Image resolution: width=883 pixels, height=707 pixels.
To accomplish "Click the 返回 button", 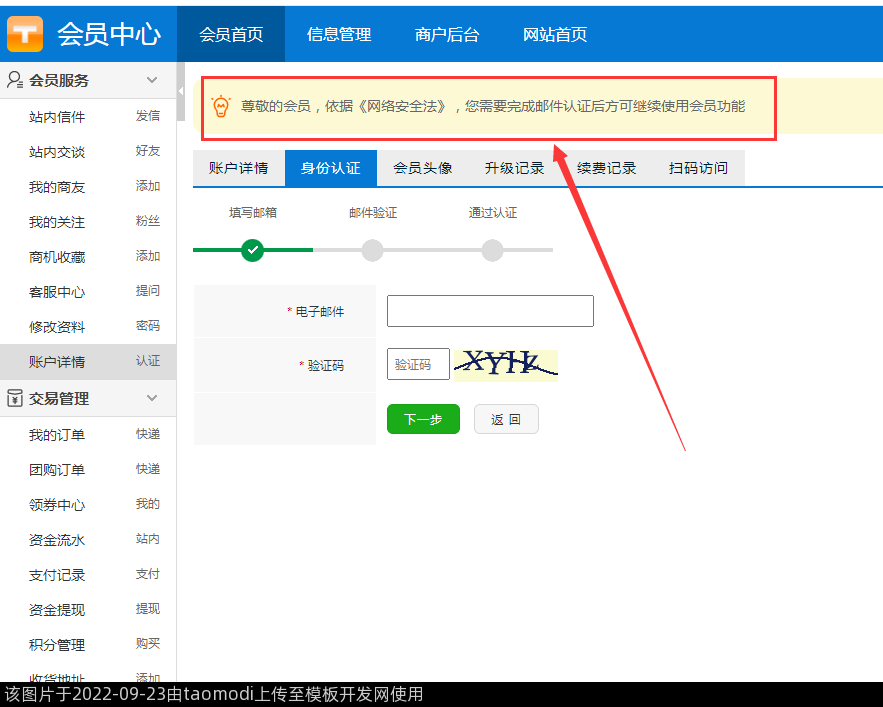I will 506,419.
